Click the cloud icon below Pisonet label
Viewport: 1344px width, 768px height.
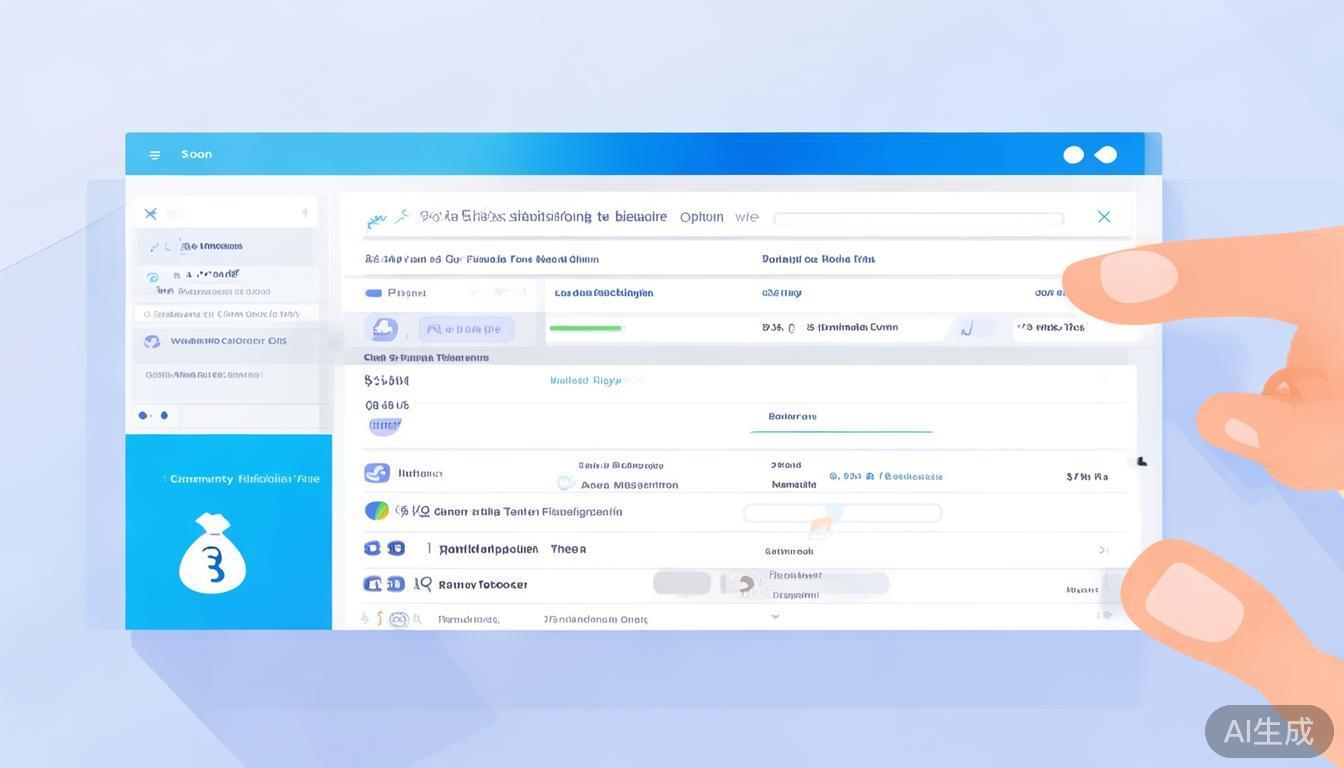point(384,329)
